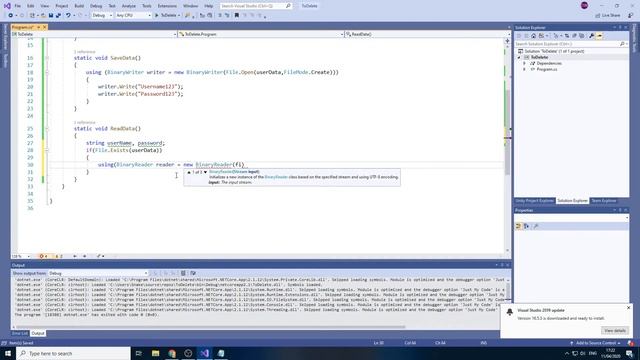Click Add to Source Control in status bar
The width and height of the screenshot is (640, 360).
pyautogui.click(x=596, y=343)
